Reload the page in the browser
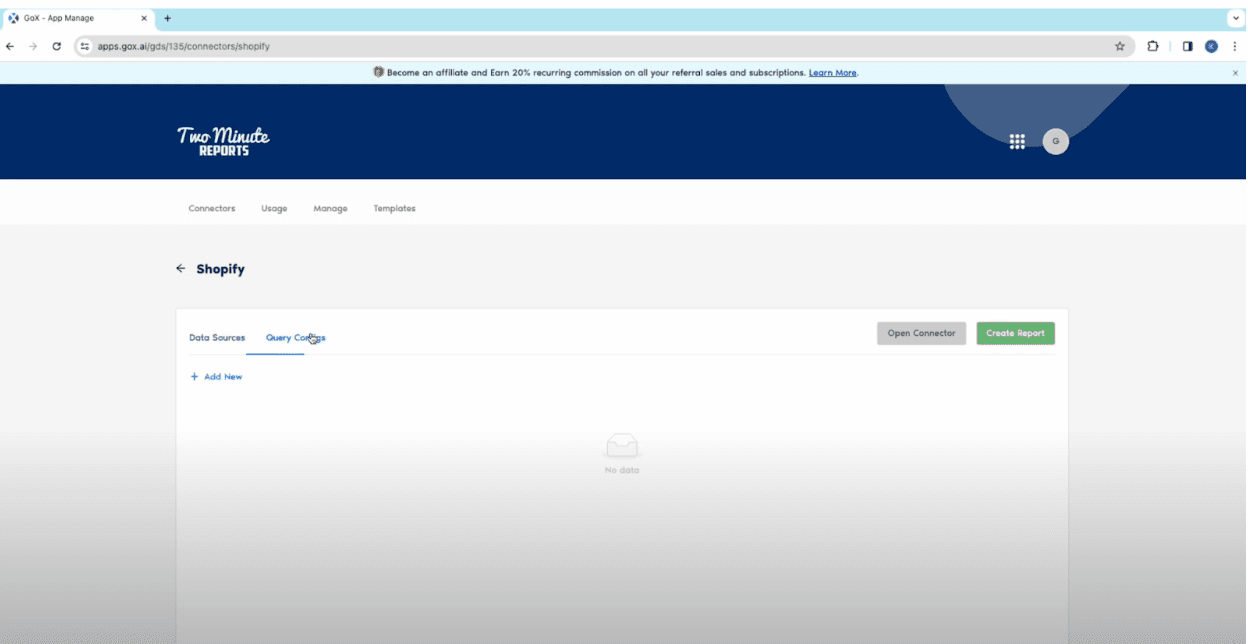1248x644 pixels. [57, 46]
